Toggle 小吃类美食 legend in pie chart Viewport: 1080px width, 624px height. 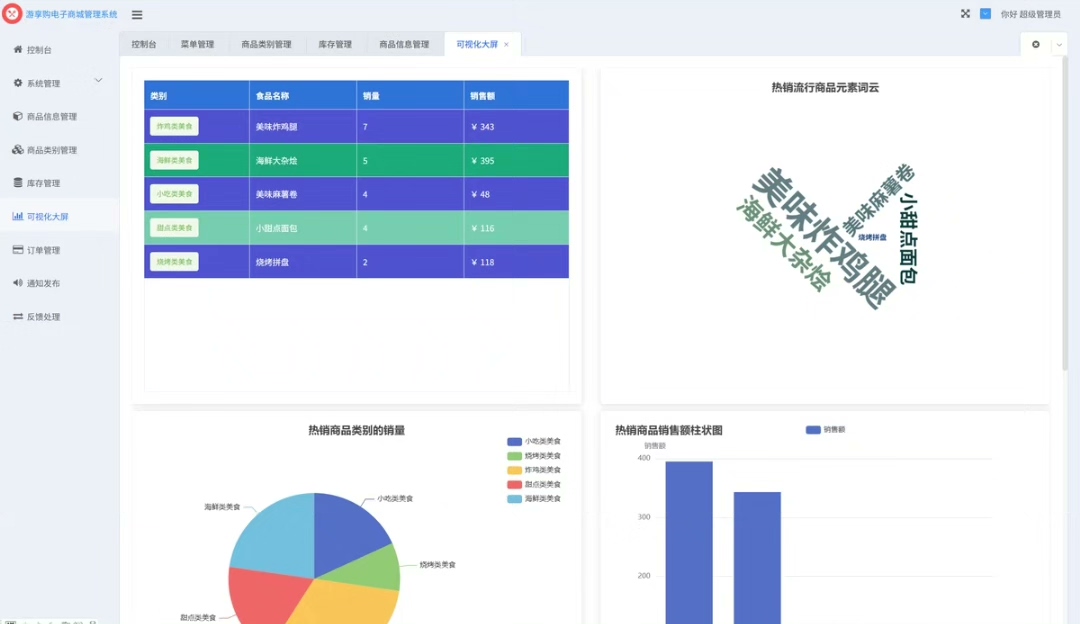[534, 441]
